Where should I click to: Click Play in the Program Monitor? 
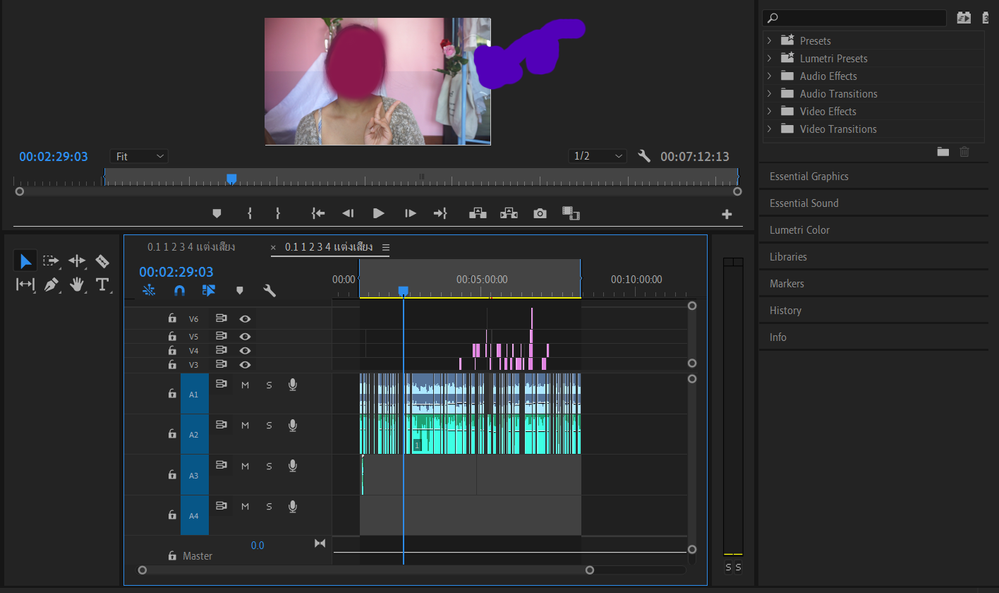[378, 213]
